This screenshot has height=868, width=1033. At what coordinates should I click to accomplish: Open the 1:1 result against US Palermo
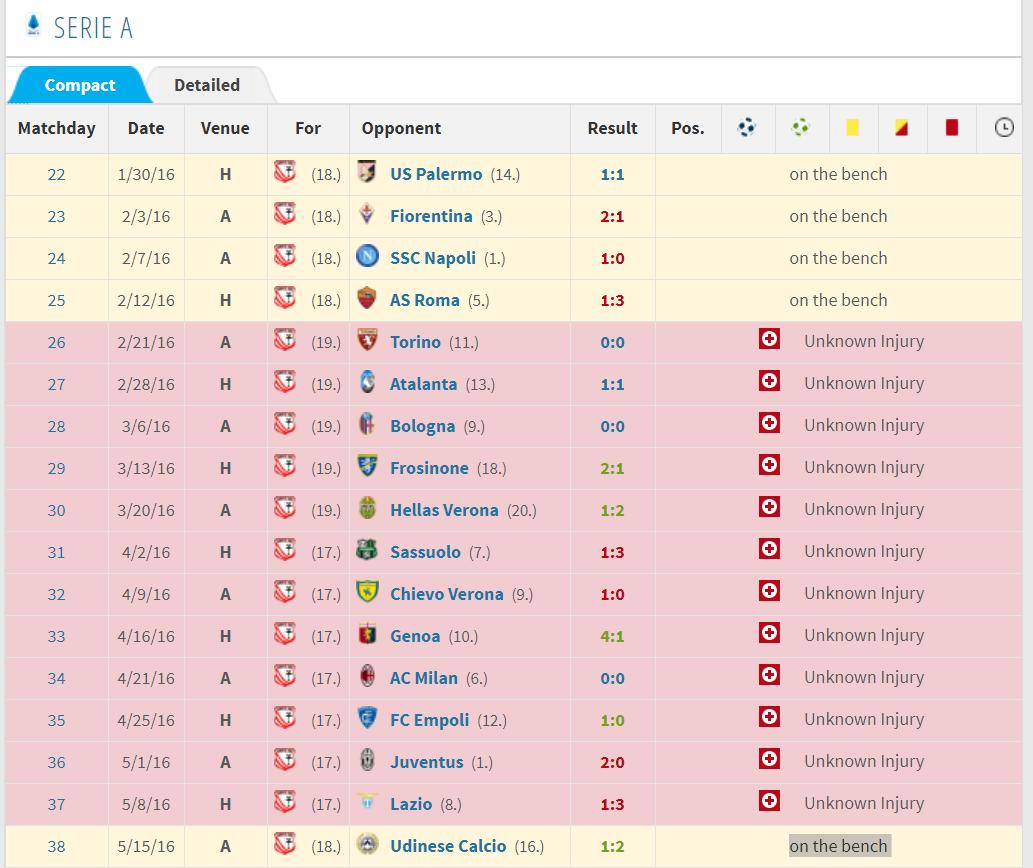(612, 175)
